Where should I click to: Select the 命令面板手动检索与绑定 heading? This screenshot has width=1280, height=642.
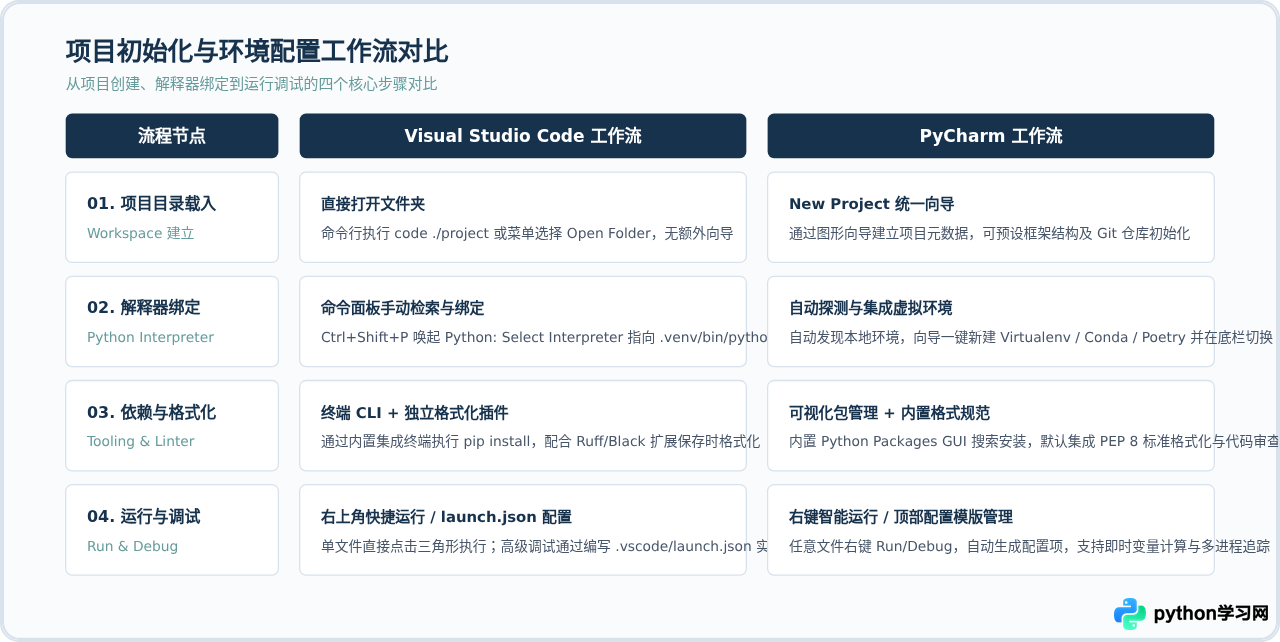(x=403, y=307)
